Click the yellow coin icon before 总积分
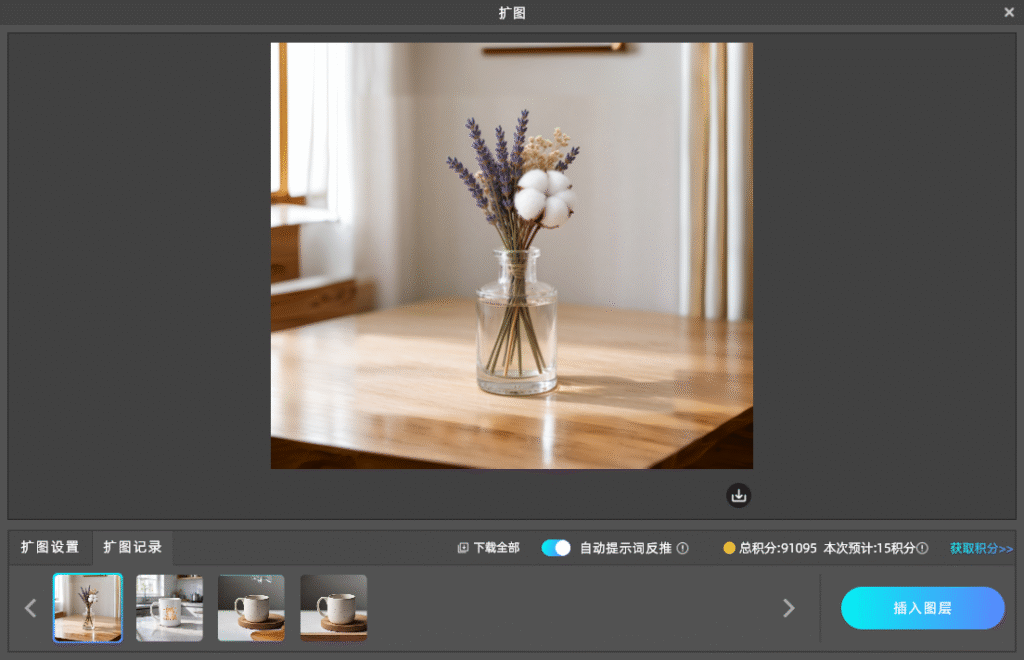The image size is (1024, 660). click(729, 548)
